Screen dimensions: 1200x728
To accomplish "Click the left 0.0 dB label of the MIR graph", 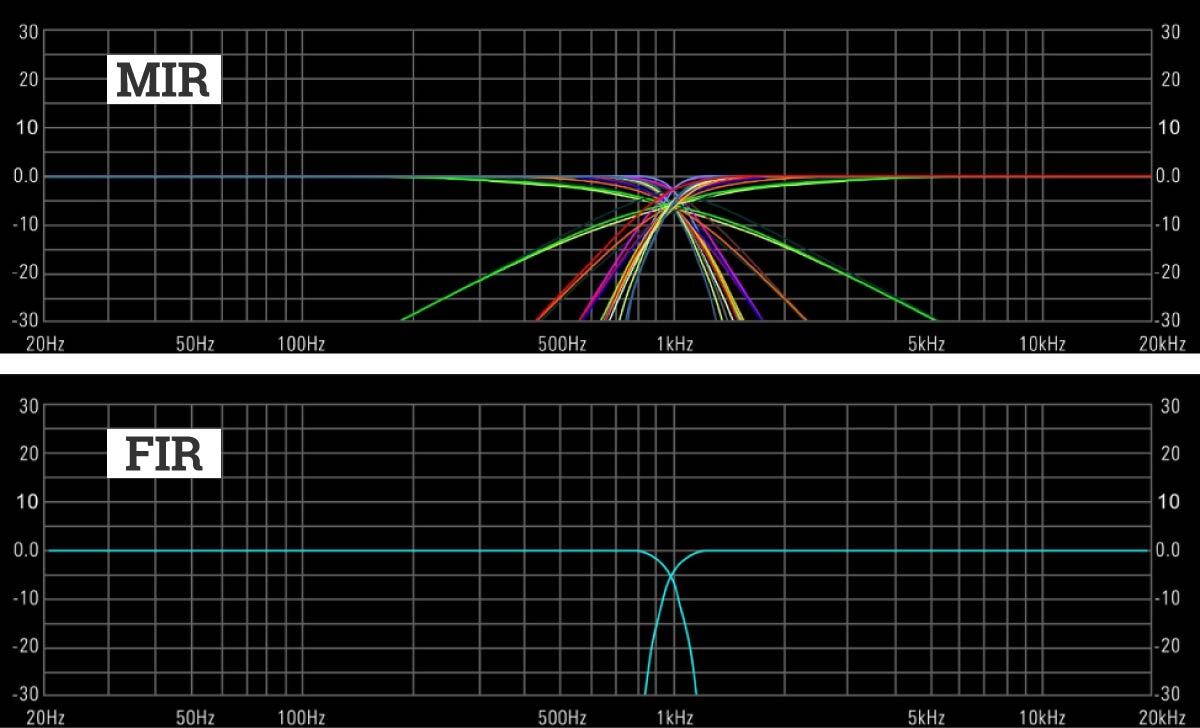I will [24, 176].
